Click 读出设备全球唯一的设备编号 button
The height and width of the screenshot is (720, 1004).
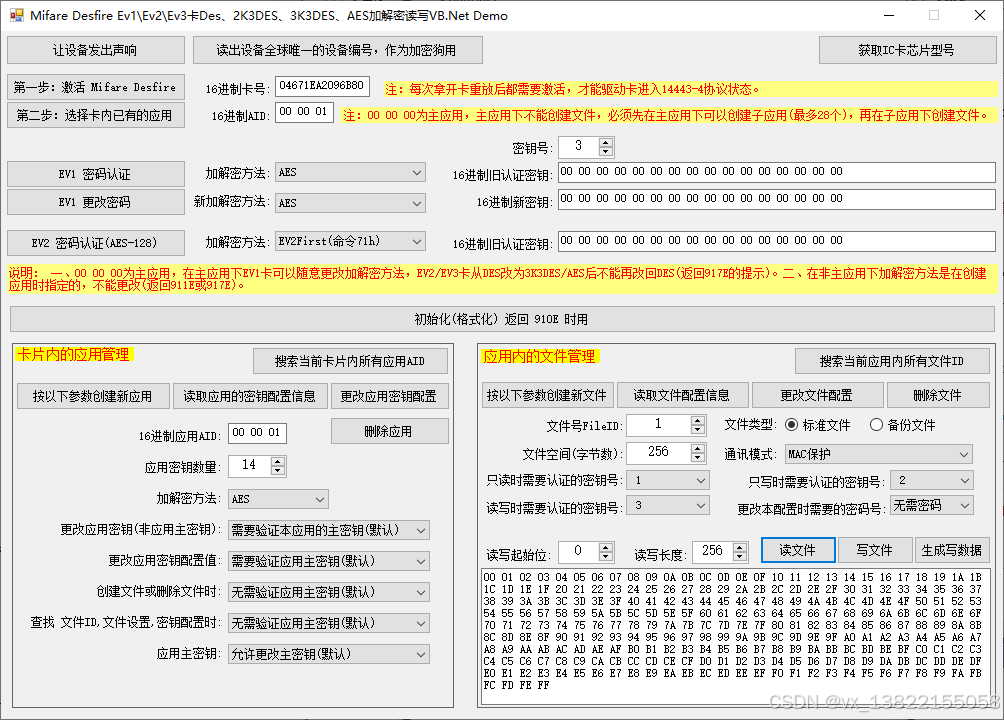(337, 50)
